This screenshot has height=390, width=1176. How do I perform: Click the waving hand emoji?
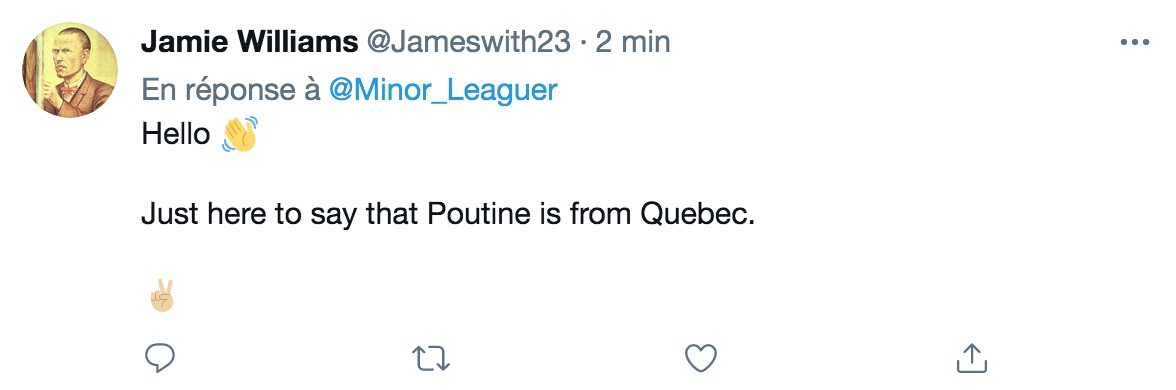click(239, 134)
